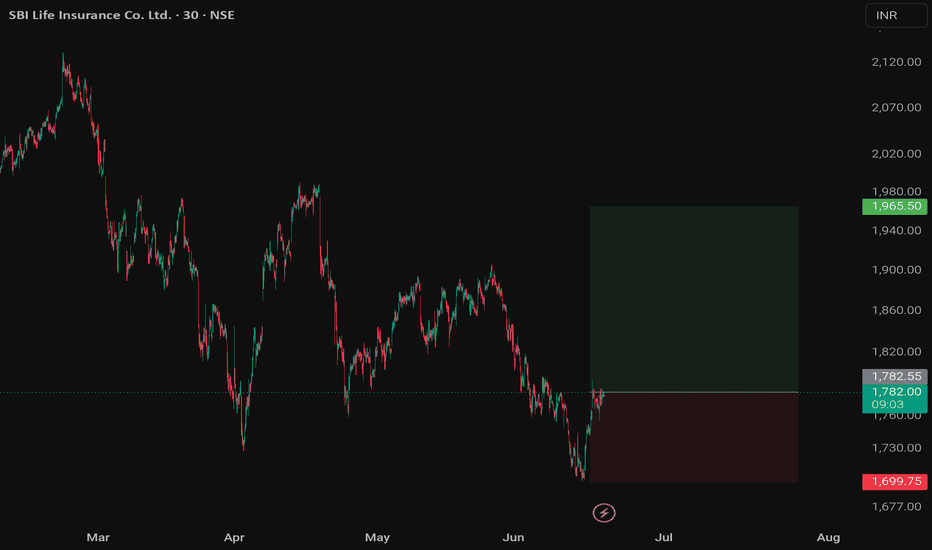Click the lightning bolt event icon

(604, 513)
